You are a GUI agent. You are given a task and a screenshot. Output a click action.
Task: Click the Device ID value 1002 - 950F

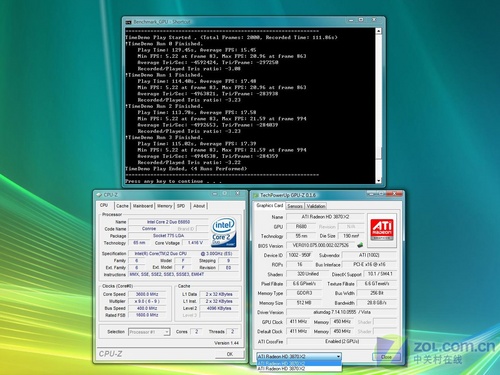300,255
